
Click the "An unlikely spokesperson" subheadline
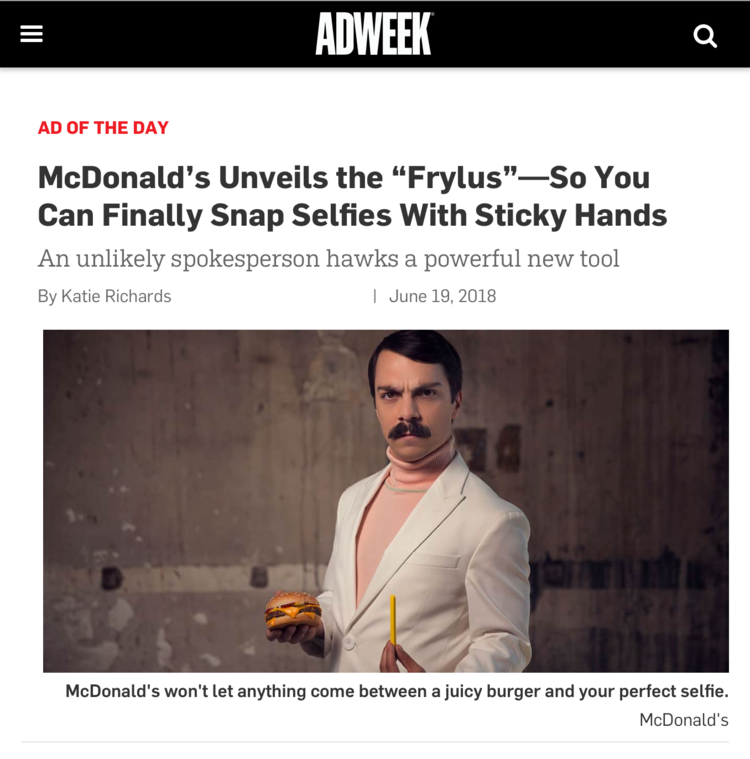[x=328, y=258]
